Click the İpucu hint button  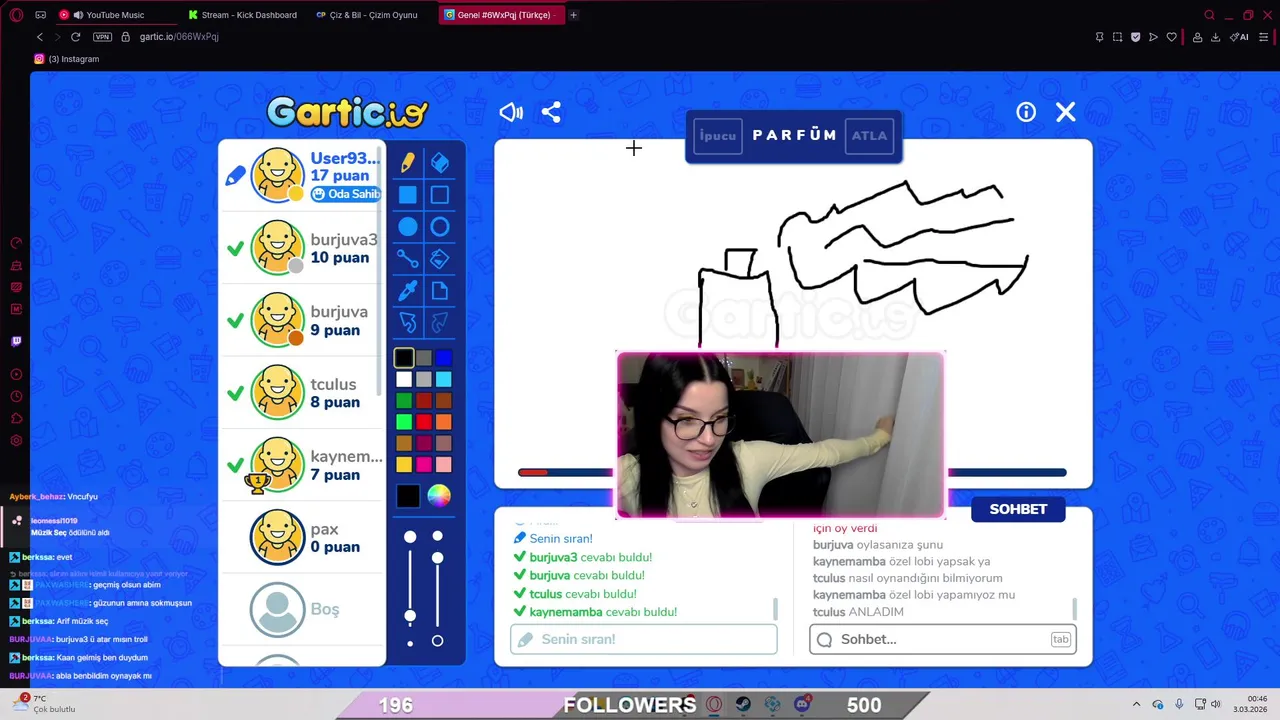[718, 136]
